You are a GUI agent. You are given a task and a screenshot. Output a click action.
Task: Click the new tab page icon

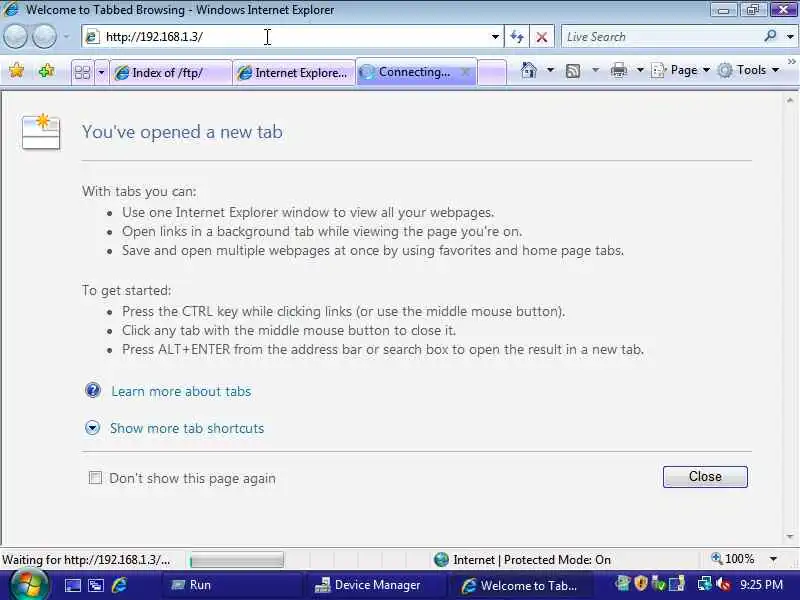tap(41, 132)
